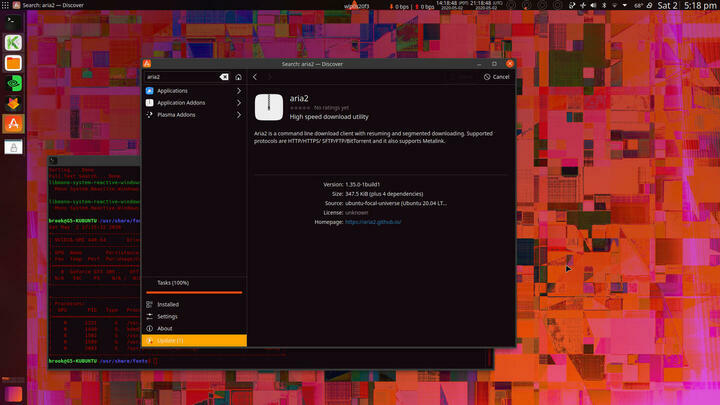This screenshot has width=720, height=405.
Task: Click the pink icon at dock bottom
Action: (x=13, y=394)
